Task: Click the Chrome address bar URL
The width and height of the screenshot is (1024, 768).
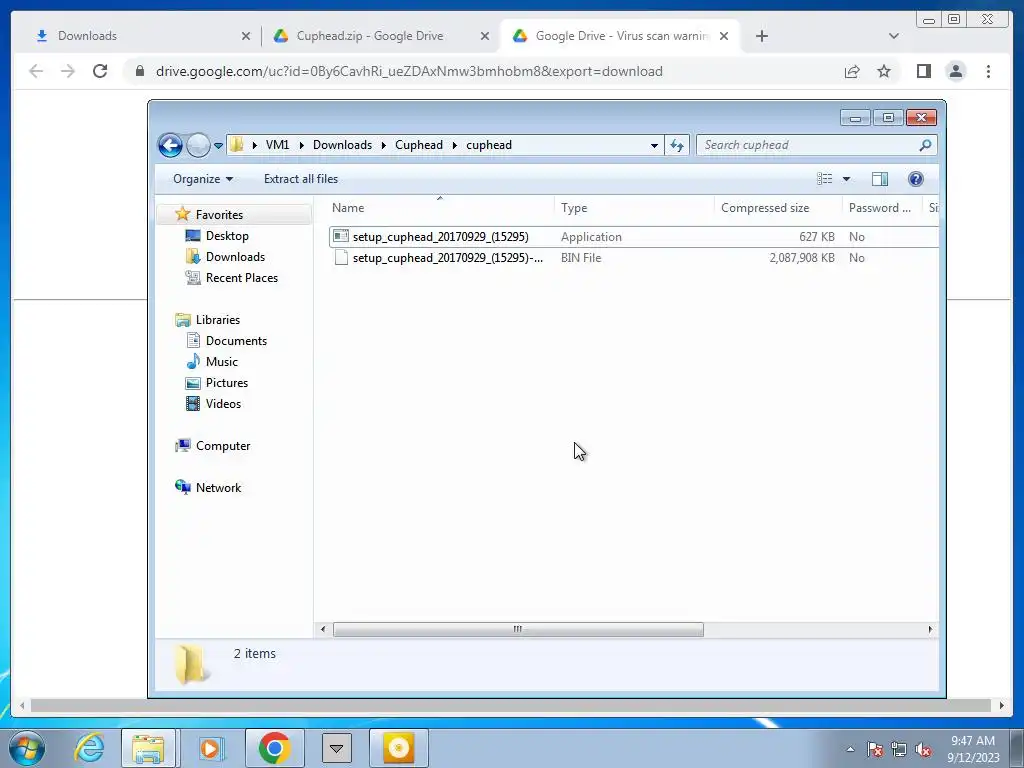Action: [x=409, y=71]
